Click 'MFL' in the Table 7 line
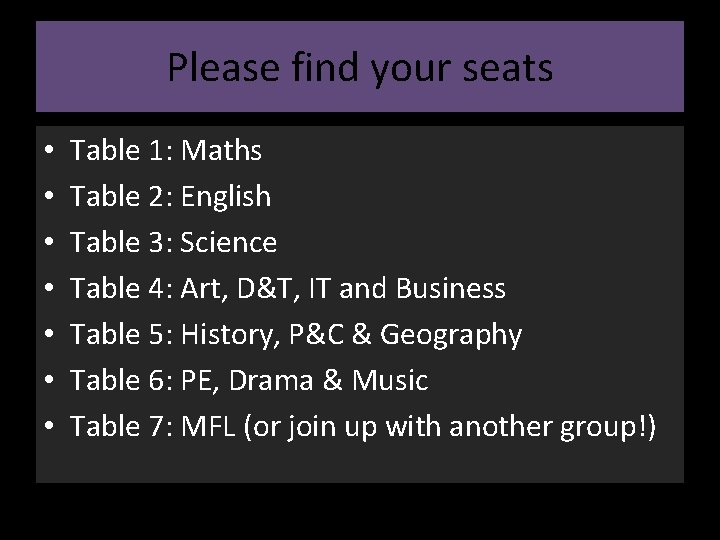Image resolution: width=720 pixels, height=540 pixels. [x=206, y=427]
